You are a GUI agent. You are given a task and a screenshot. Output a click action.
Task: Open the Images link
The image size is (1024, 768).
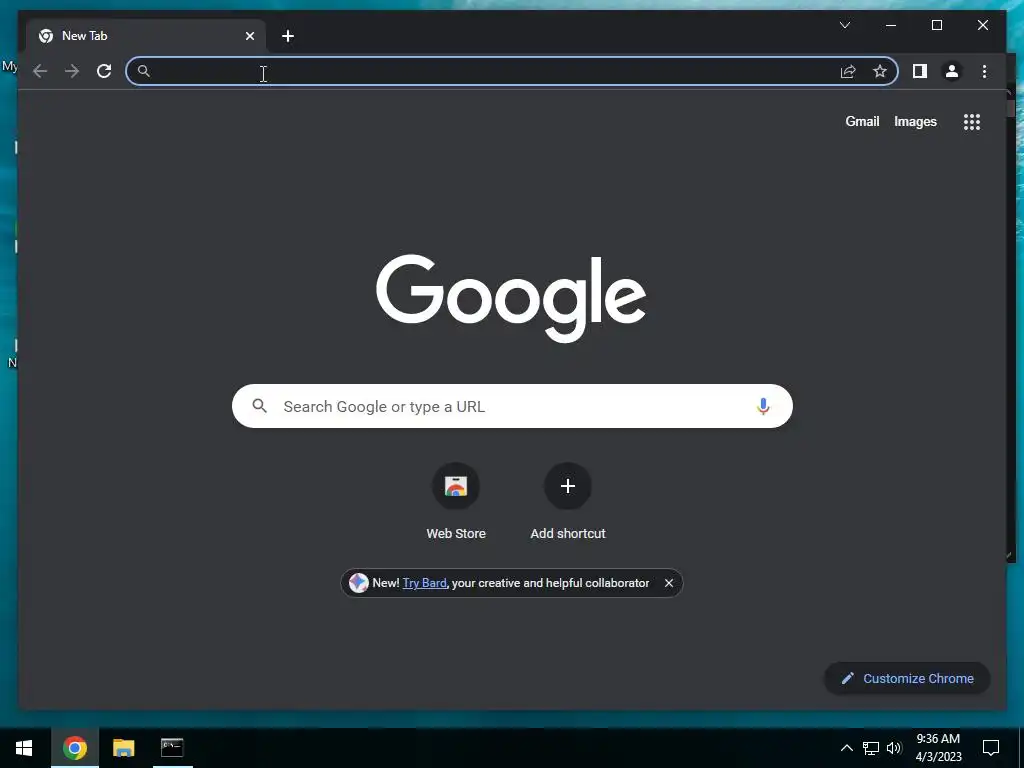coord(915,121)
